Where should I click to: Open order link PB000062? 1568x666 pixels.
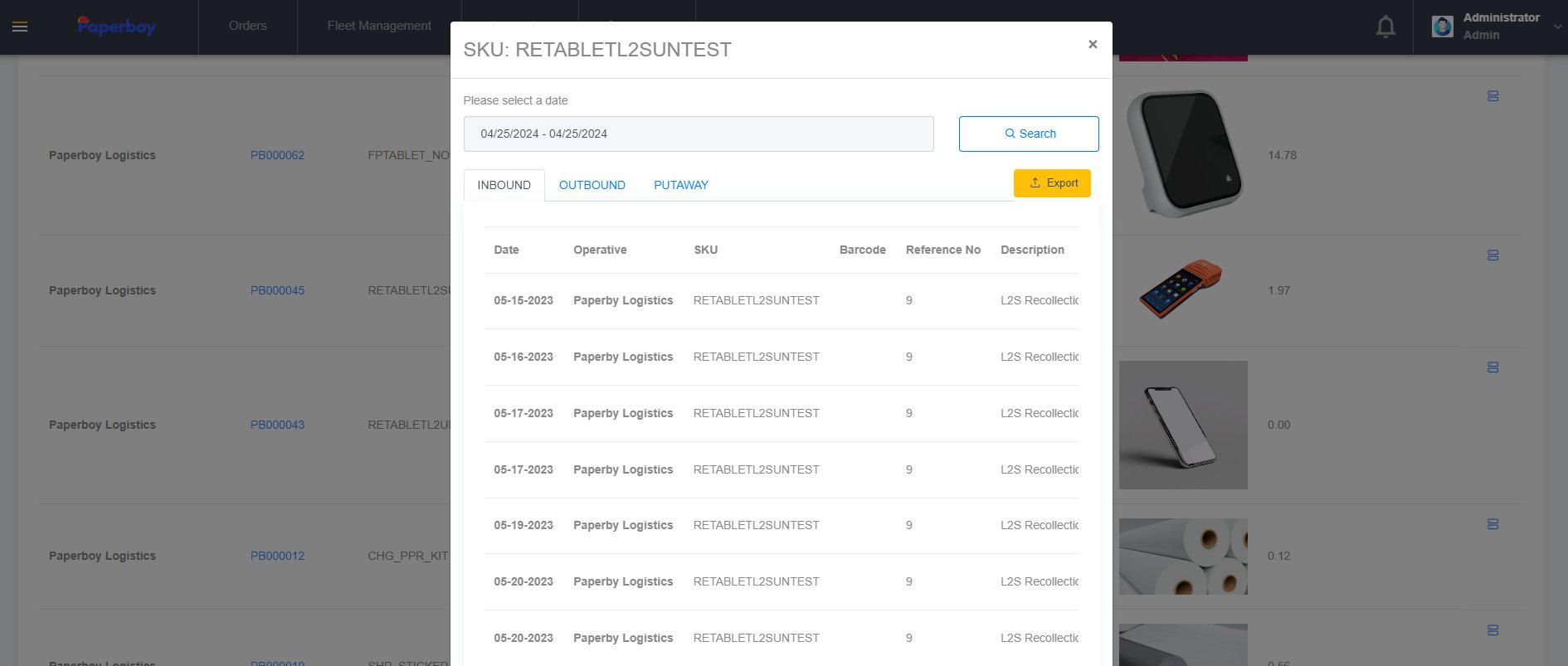(277, 155)
